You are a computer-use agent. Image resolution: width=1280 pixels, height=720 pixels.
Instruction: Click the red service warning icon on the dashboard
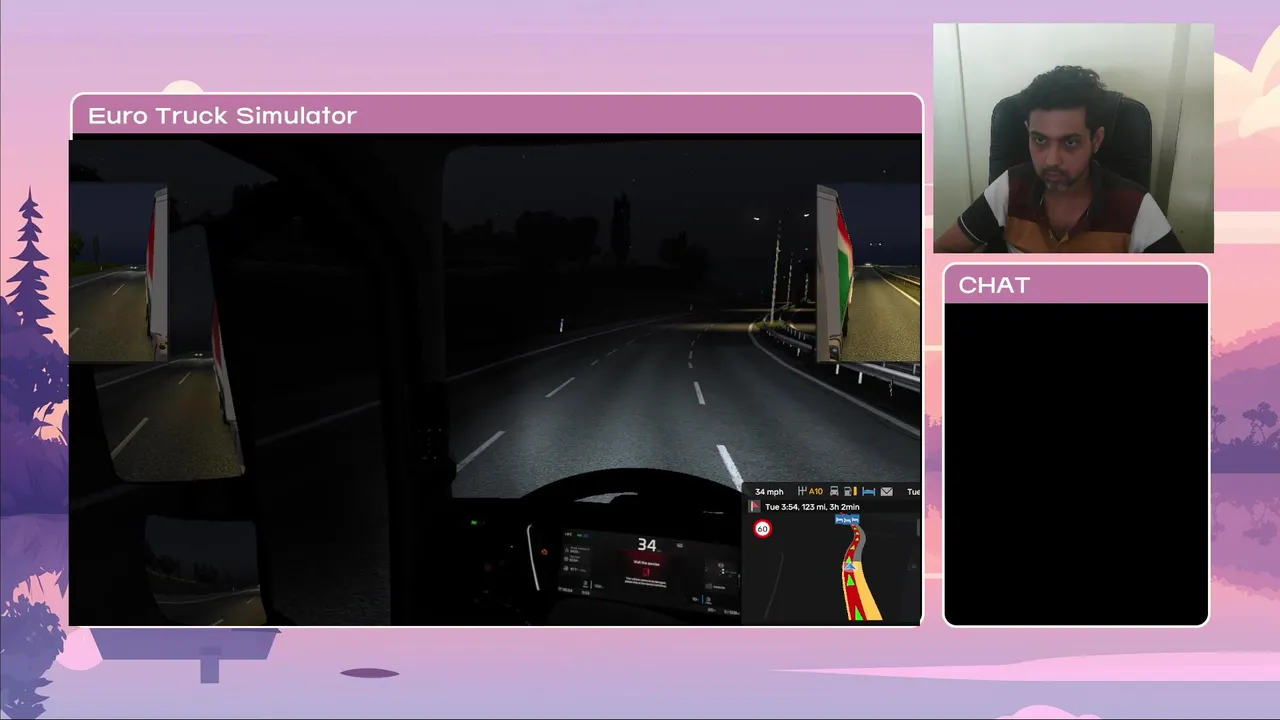[x=645, y=571]
